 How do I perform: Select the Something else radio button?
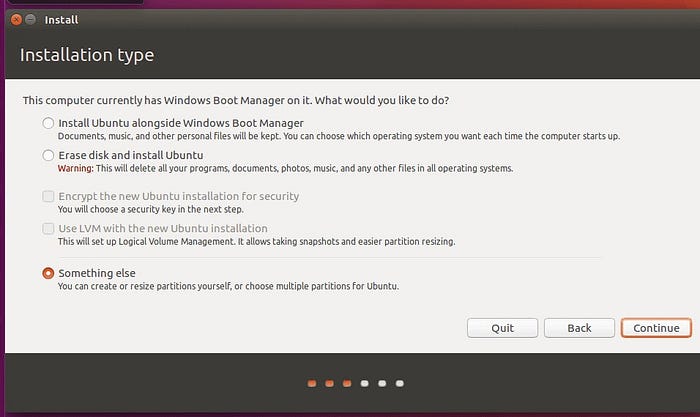click(48, 273)
